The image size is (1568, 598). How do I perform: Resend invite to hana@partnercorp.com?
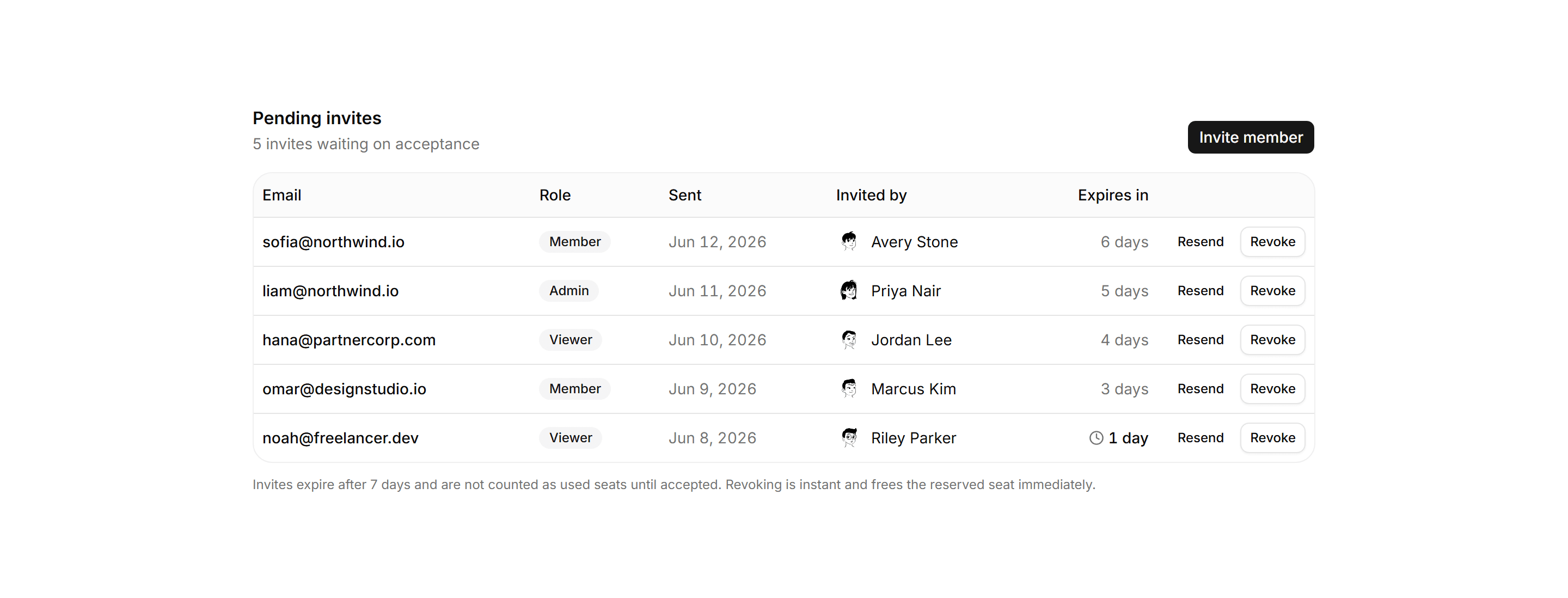click(x=1200, y=340)
